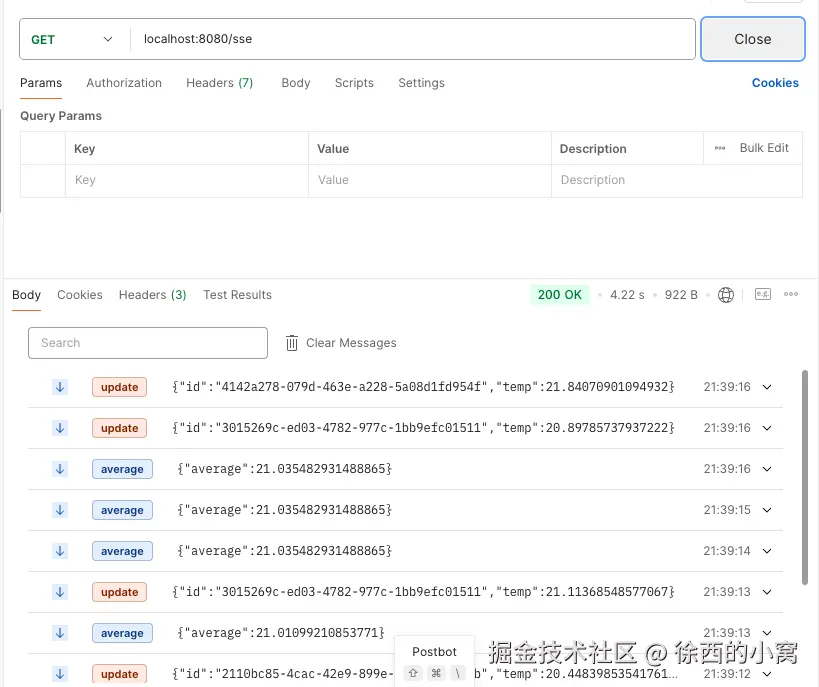Click the save response example icon
819x687 pixels.
pos(763,294)
